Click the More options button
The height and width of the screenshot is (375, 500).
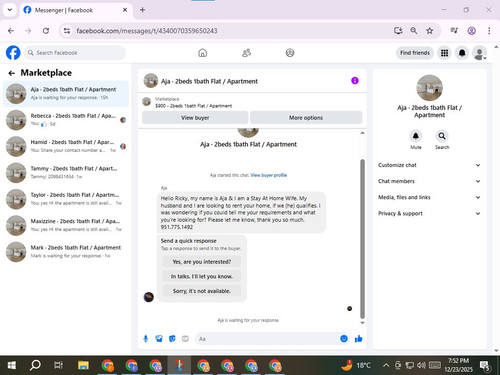tap(306, 118)
